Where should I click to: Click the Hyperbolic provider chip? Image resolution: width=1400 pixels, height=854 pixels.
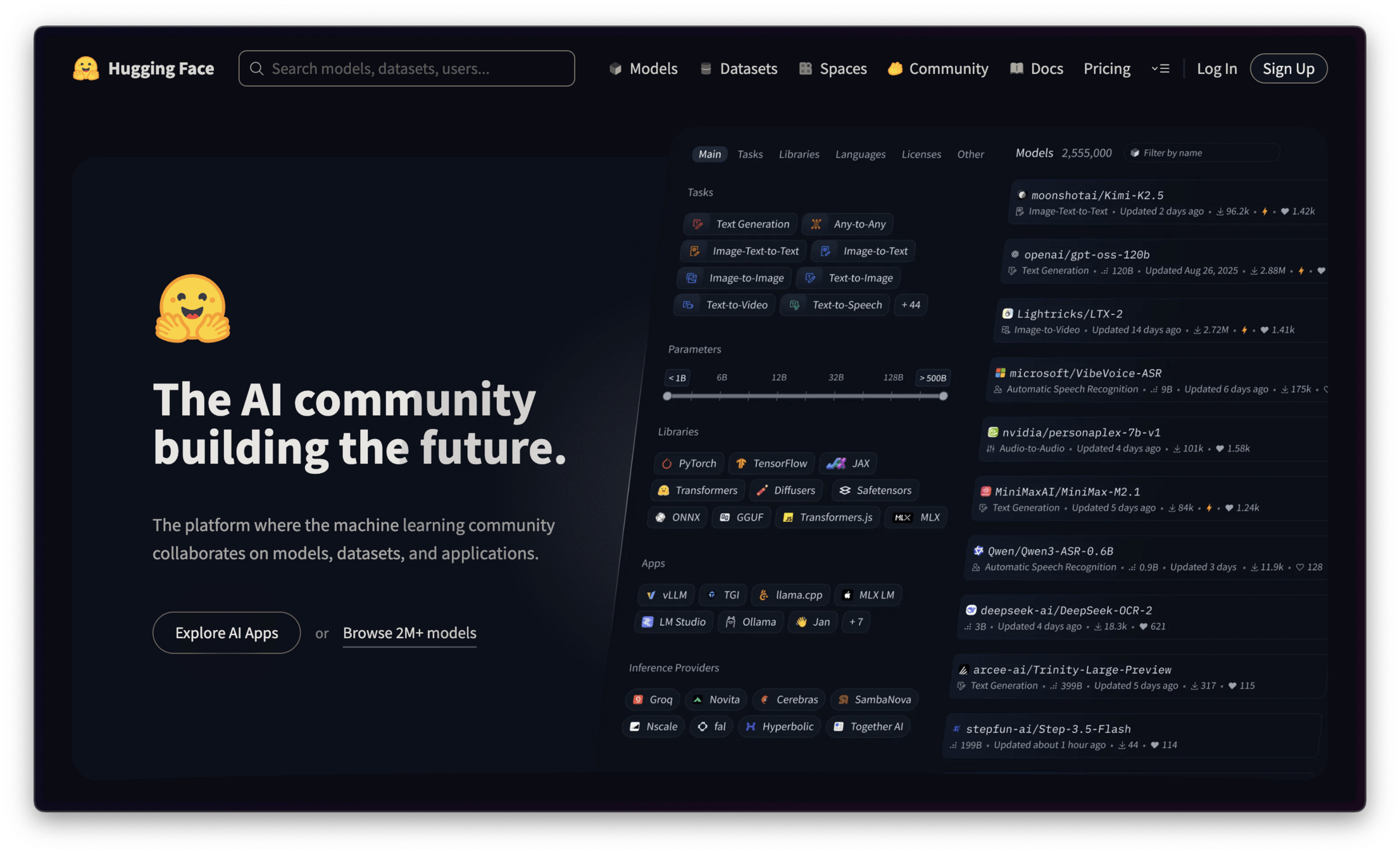(x=779, y=726)
